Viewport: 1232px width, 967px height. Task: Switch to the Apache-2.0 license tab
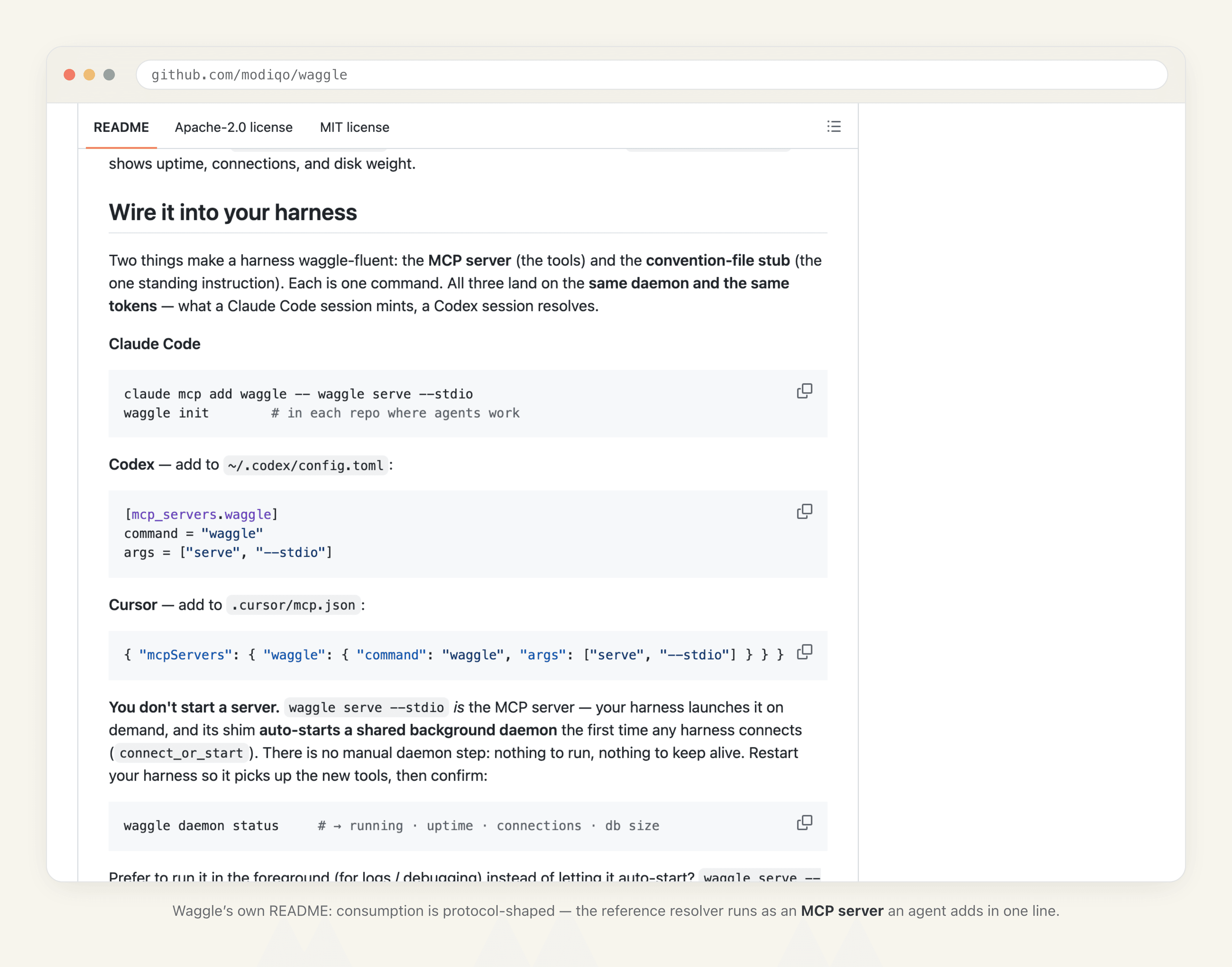click(234, 127)
